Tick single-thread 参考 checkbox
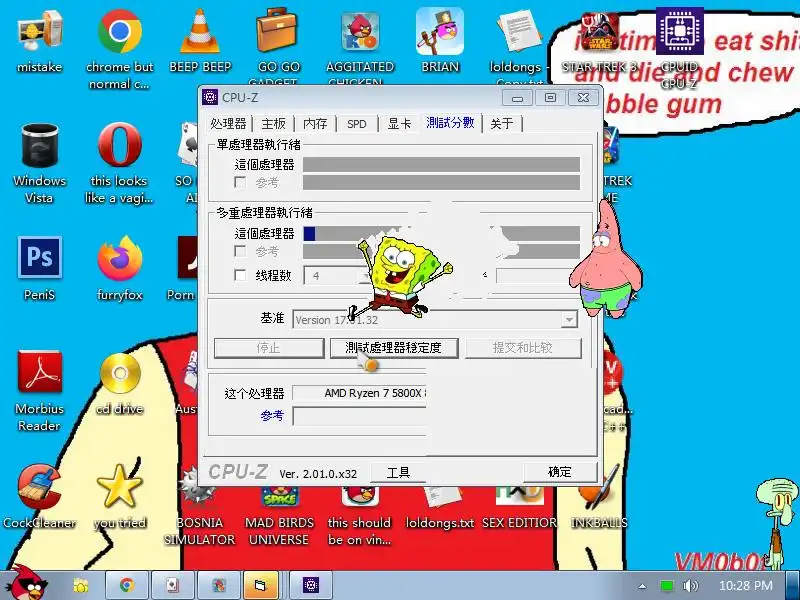 pos(240,182)
